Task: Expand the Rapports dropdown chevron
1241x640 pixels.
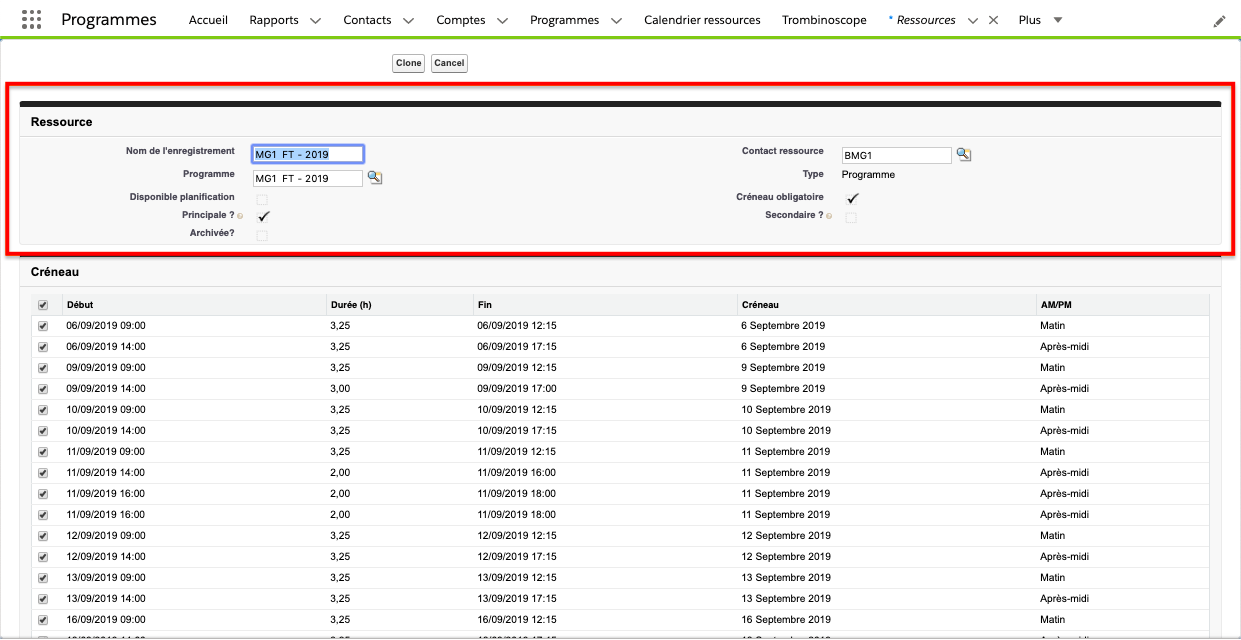Action: pyautogui.click(x=315, y=21)
